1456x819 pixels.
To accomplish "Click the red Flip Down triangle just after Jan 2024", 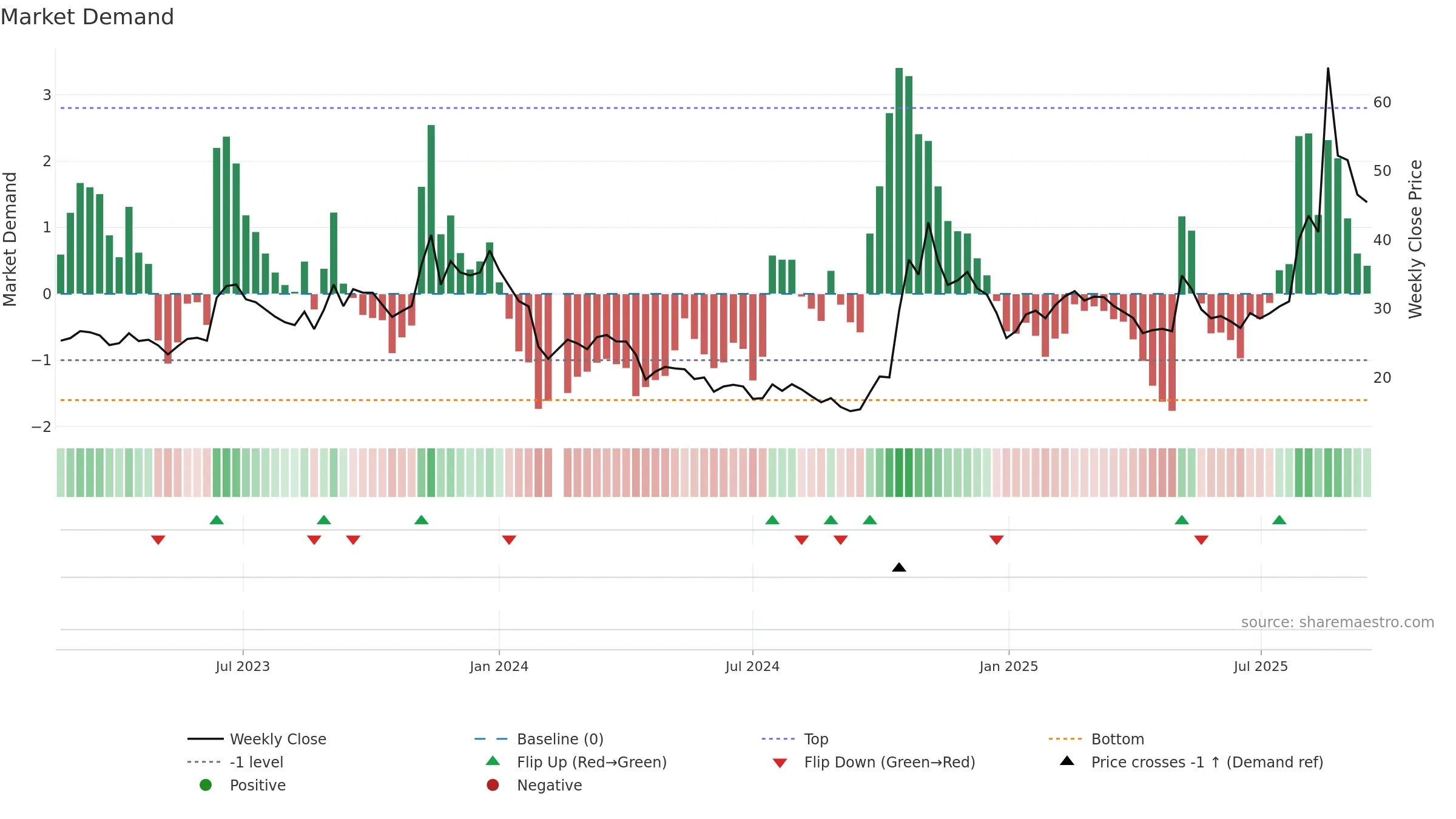I will pyautogui.click(x=509, y=540).
